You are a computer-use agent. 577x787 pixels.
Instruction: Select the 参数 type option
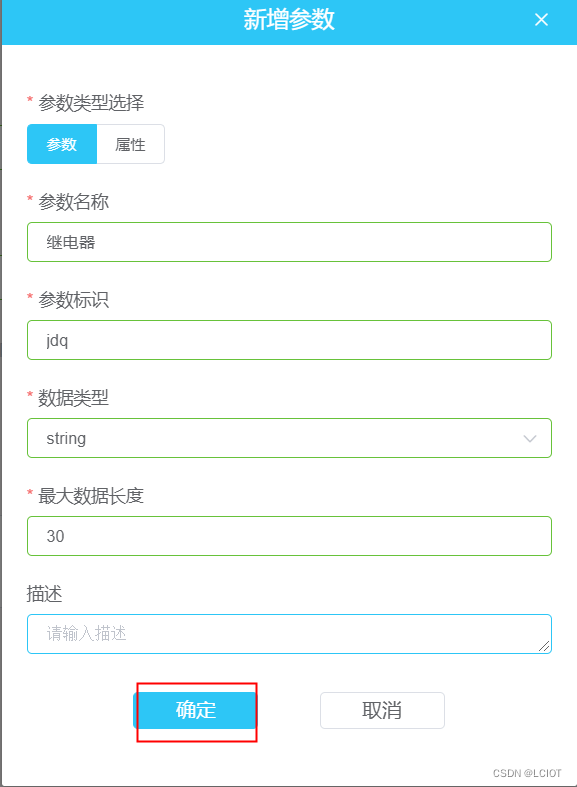[x=62, y=144]
